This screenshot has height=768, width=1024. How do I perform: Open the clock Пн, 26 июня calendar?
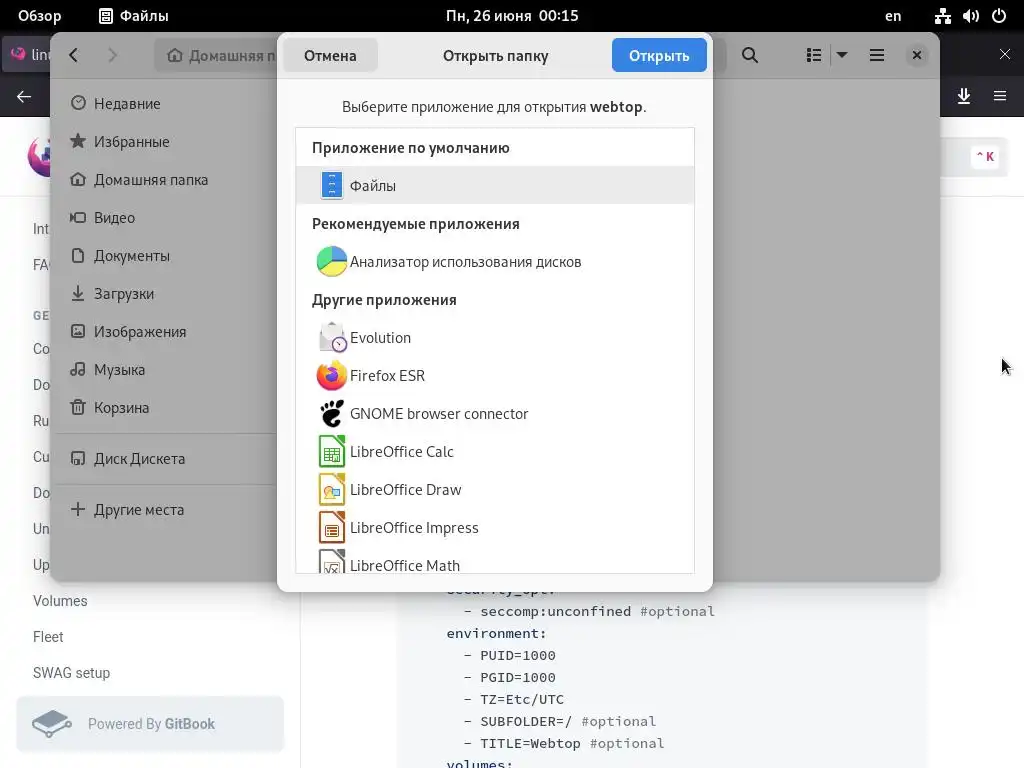click(512, 16)
